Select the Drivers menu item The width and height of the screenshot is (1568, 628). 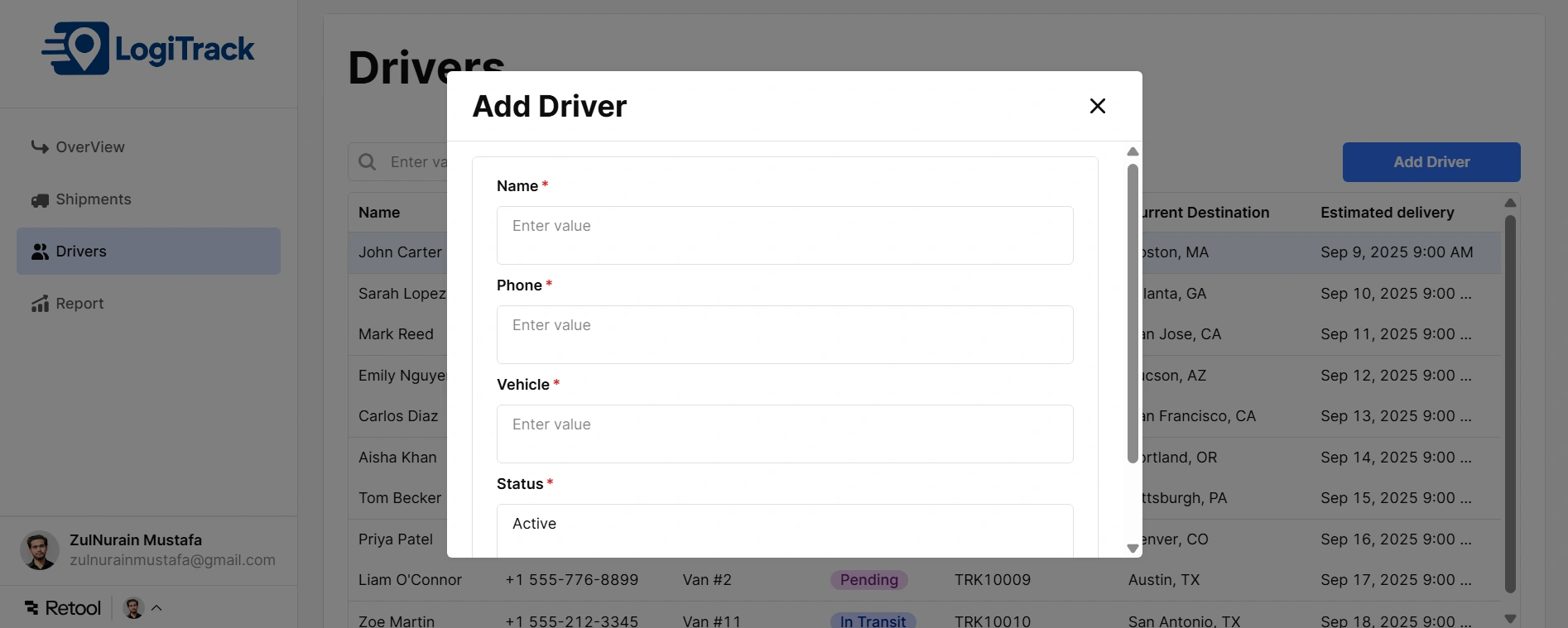point(149,252)
